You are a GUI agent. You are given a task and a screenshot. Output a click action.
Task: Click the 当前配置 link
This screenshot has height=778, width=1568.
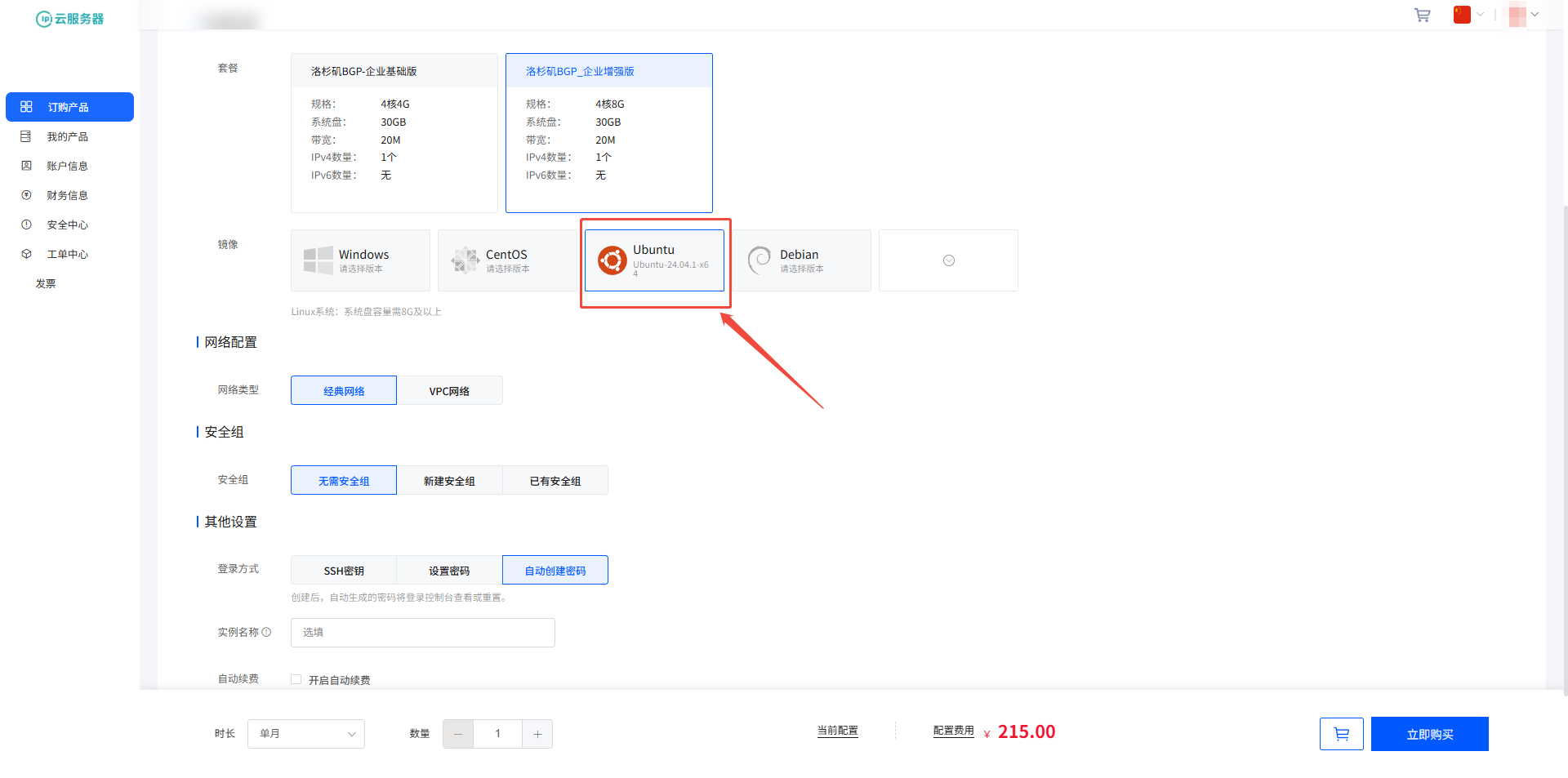point(837,731)
